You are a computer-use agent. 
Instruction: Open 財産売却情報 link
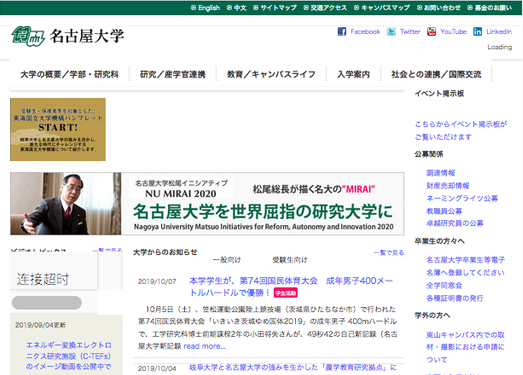[448, 185]
